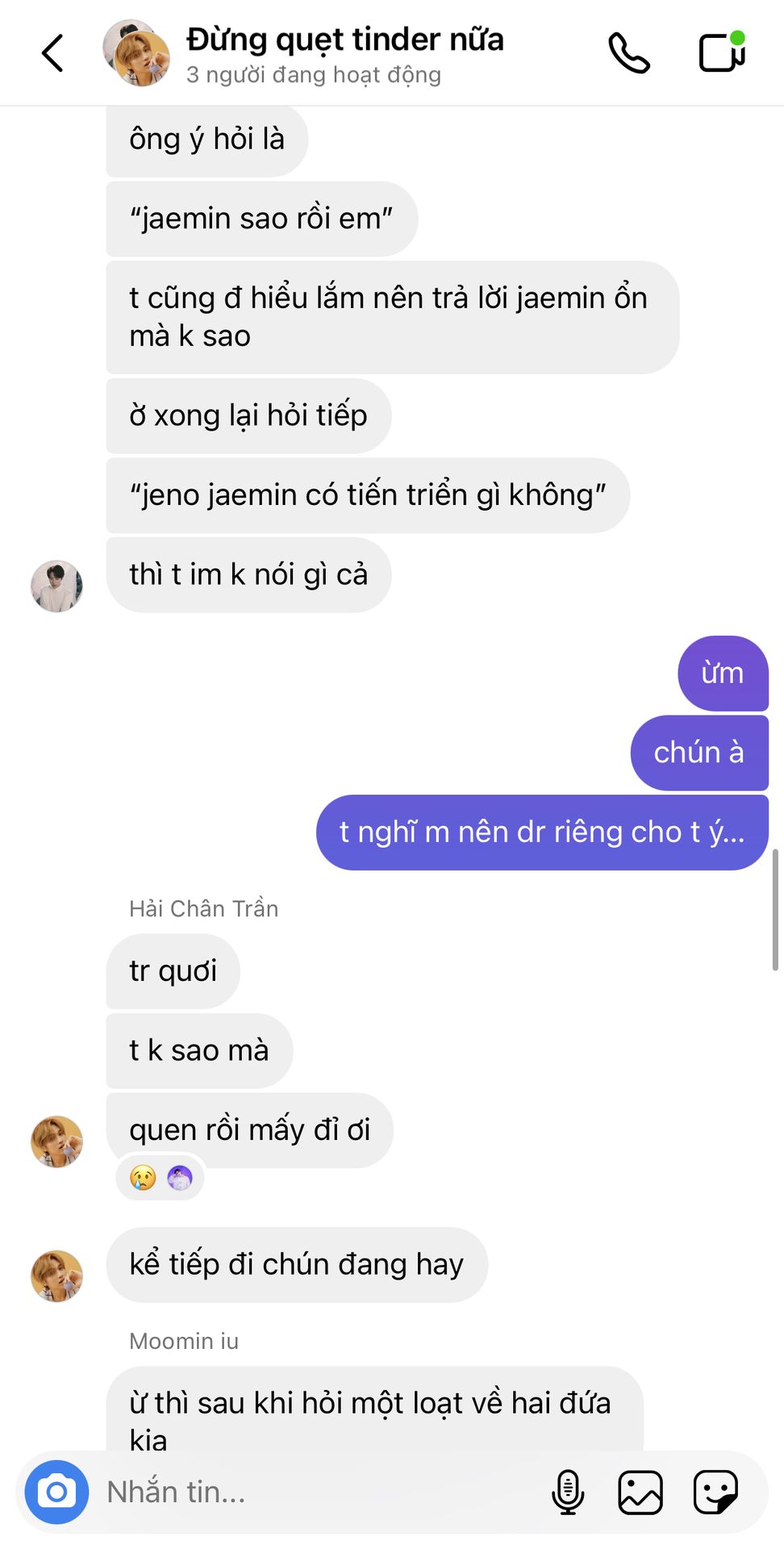784x1549 pixels.
Task: Tap the back arrow icon
Action: [52, 53]
